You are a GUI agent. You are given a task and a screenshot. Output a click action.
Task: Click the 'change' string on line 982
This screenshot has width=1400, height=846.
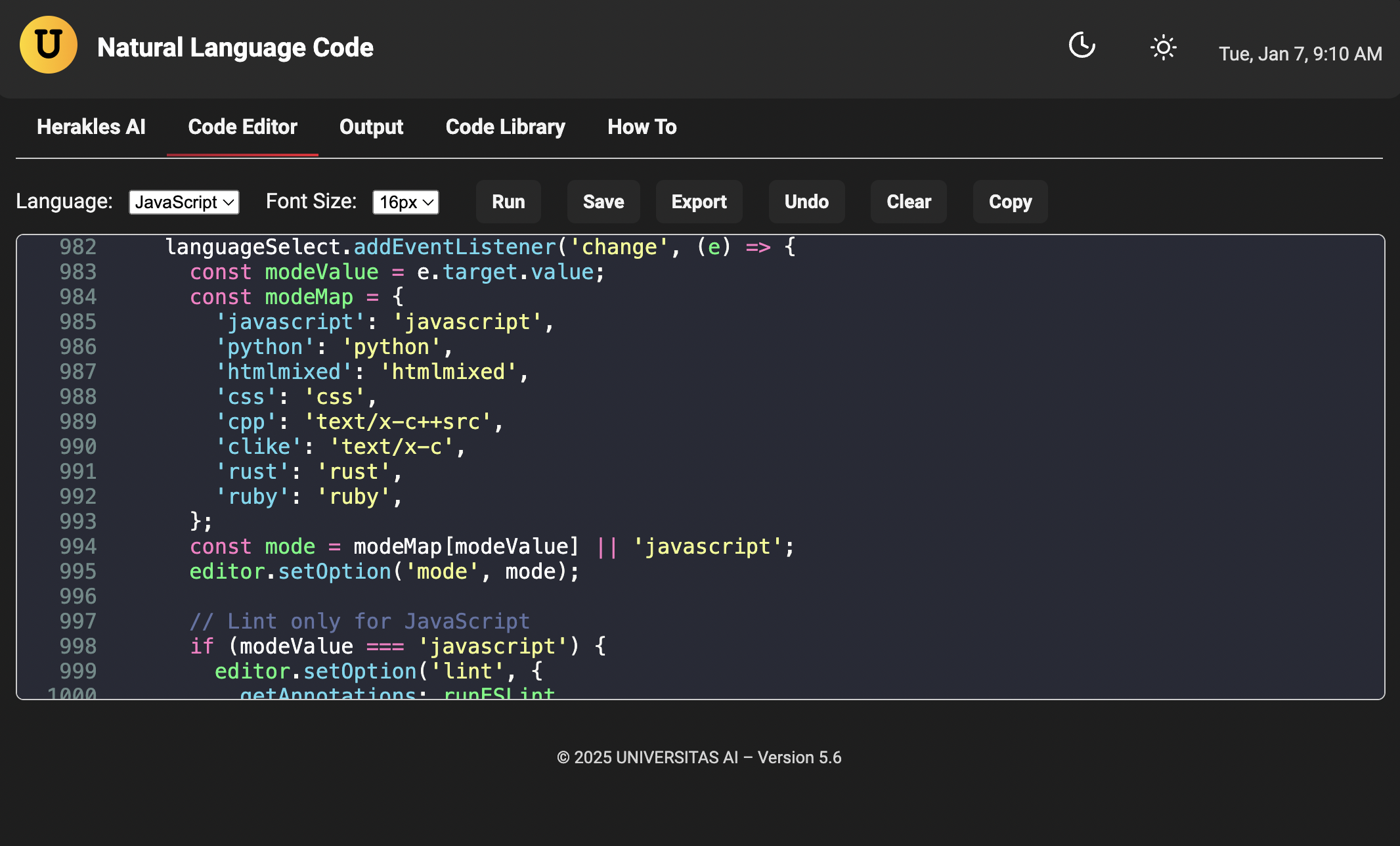pos(619,247)
